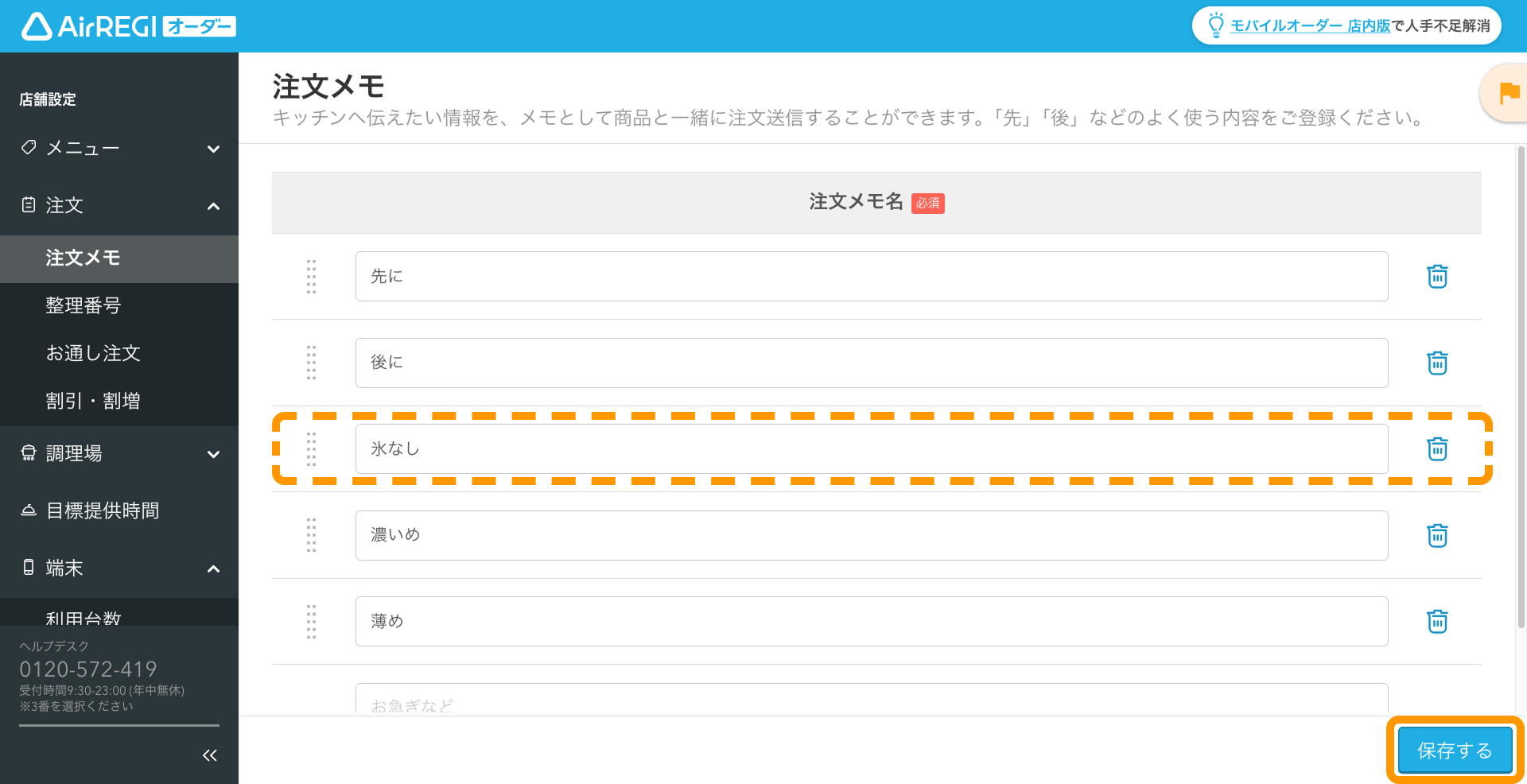
Task: Grab the drag handle for 氷なし
Action: (x=311, y=449)
